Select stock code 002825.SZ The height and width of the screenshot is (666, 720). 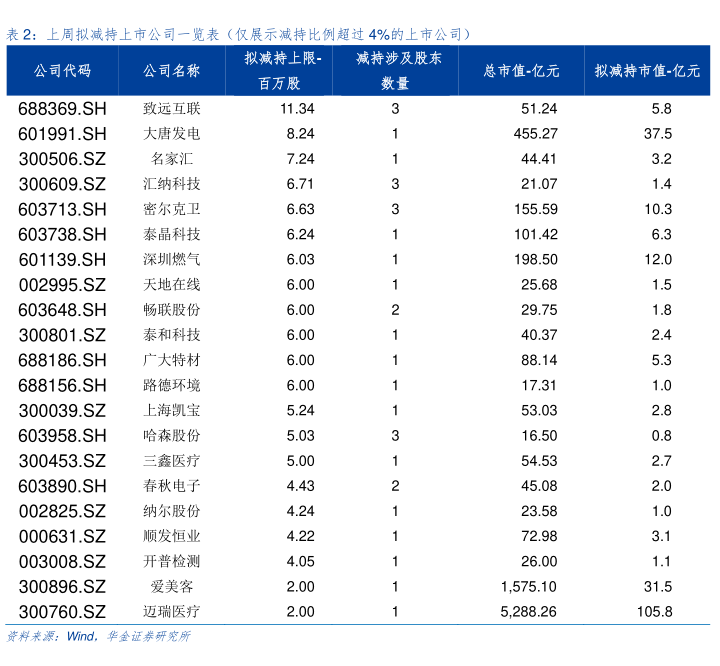pos(62,511)
